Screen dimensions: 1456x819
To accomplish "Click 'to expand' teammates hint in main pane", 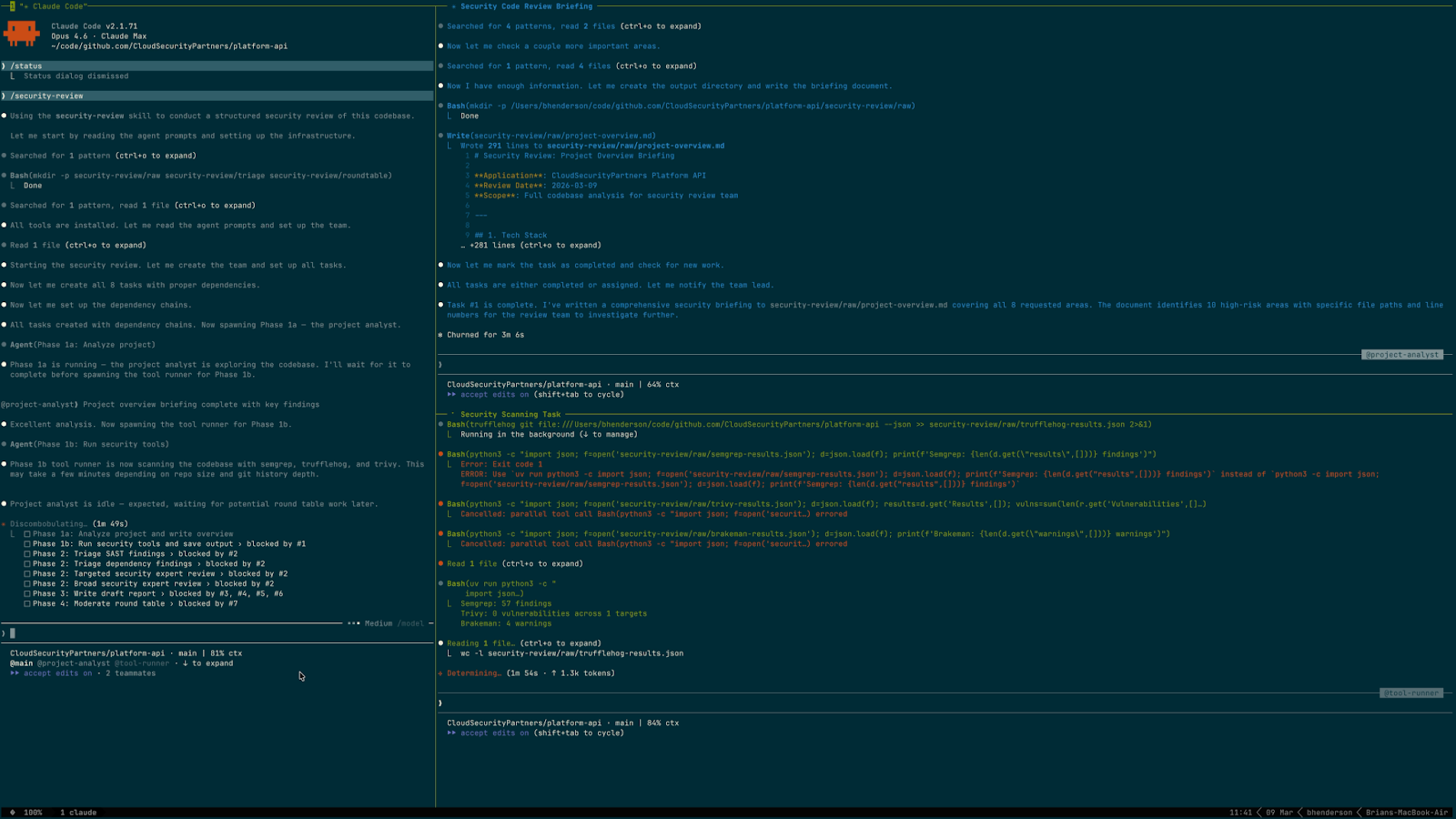I will pos(212,663).
